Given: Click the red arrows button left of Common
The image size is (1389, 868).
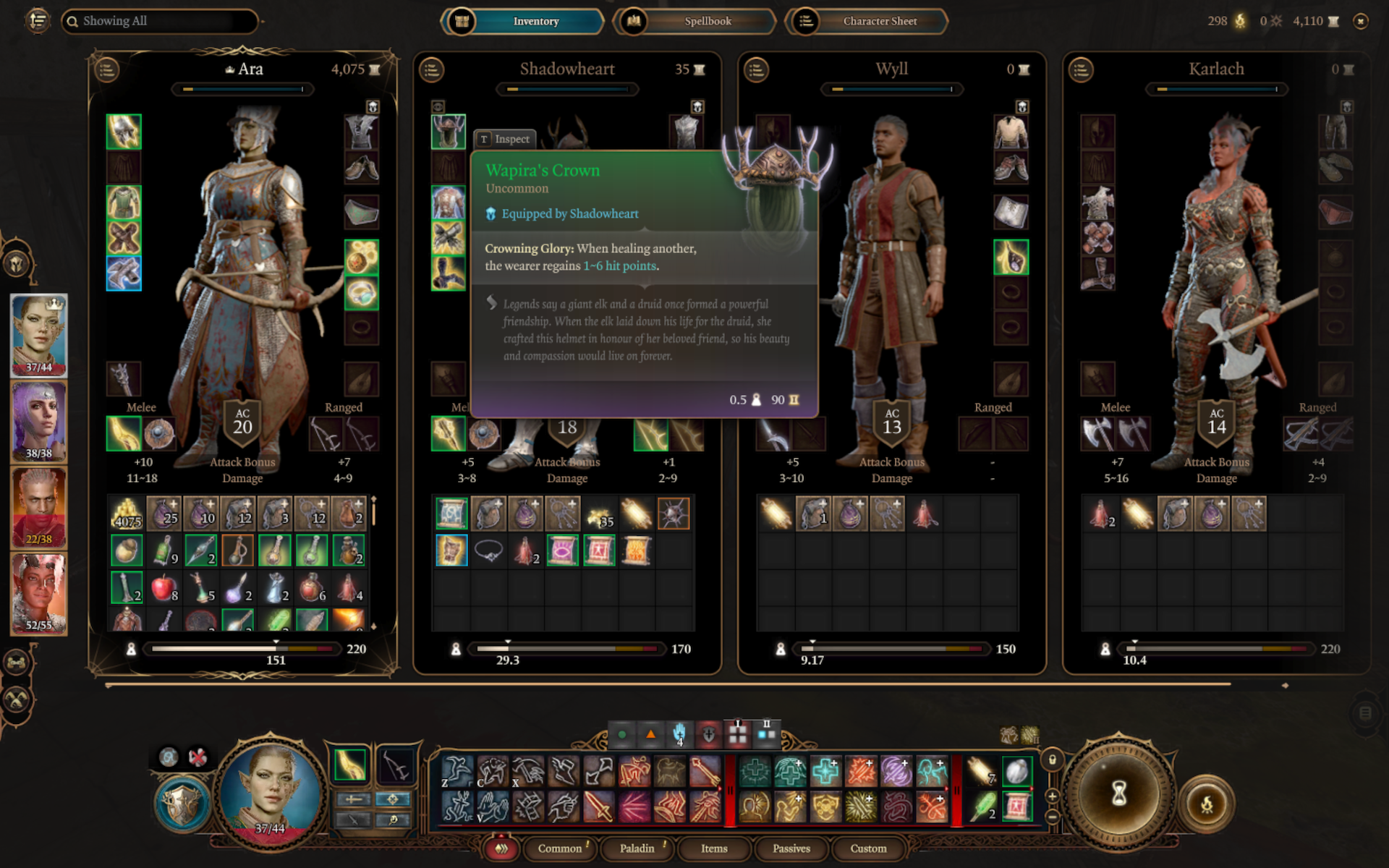Looking at the screenshot, I should pos(501,848).
